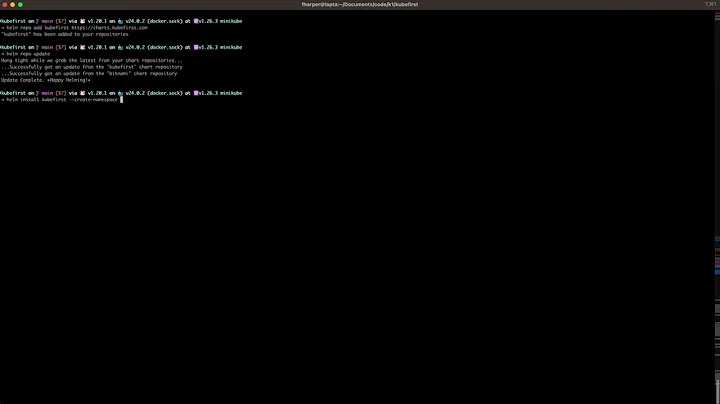Click the https://charts.kubefirst.com URL
The height and width of the screenshot is (404, 720).
[110, 28]
